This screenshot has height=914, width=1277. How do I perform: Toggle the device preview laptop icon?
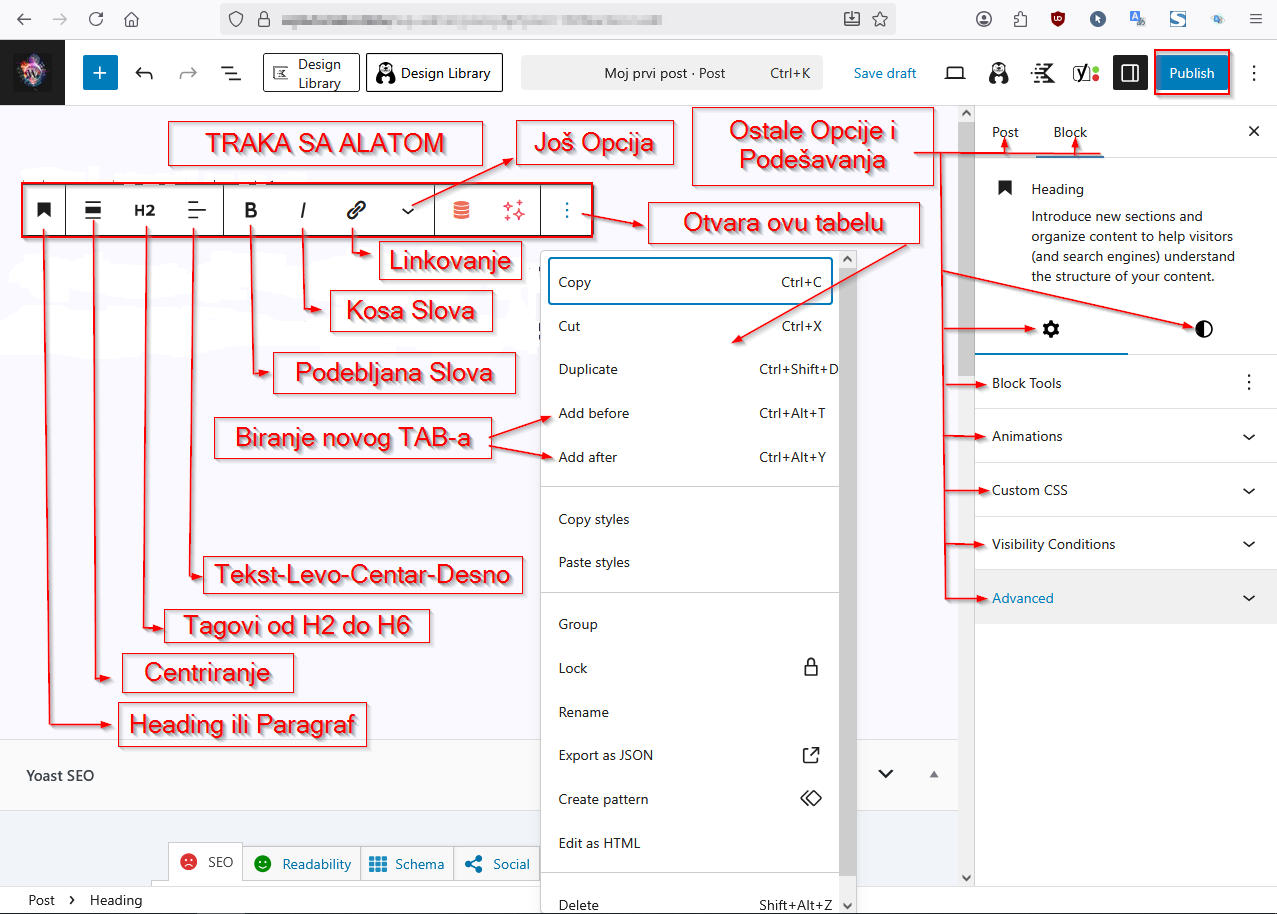(955, 73)
